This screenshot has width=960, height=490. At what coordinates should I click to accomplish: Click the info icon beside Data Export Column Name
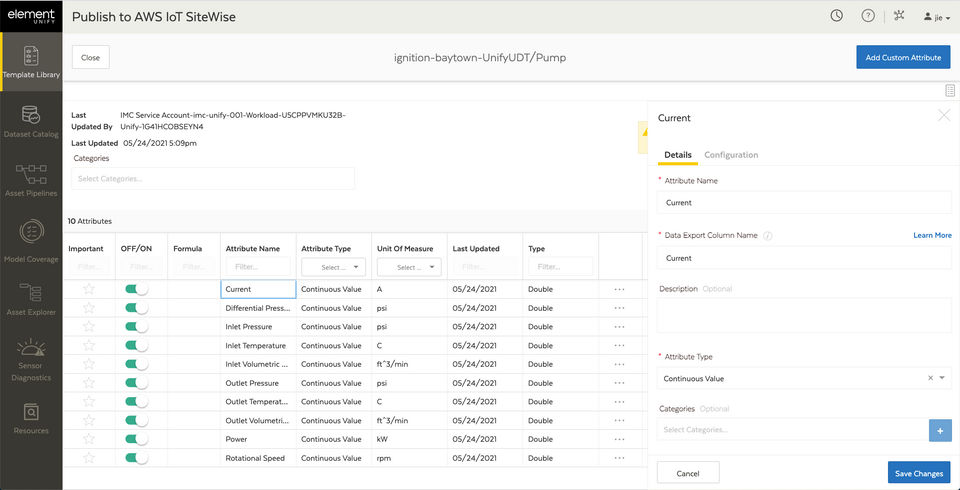coord(767,236)
